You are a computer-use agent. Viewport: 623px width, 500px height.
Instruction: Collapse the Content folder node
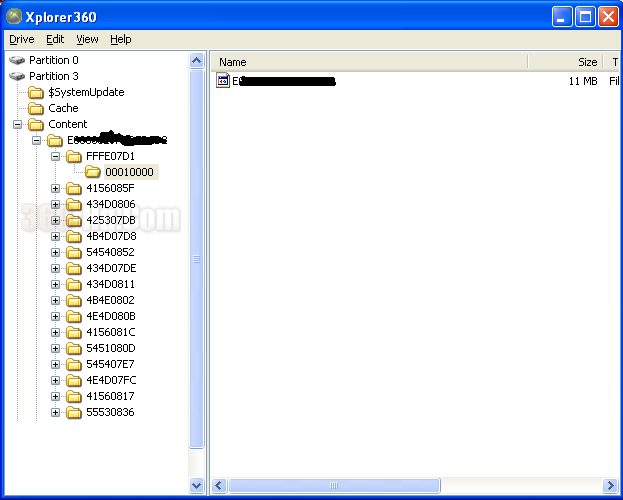pyautogui.click(x=17, y=124)
